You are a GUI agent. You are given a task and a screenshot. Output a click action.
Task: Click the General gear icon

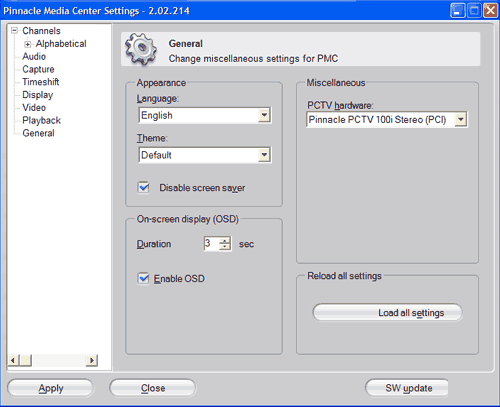[x=141, y=49]
